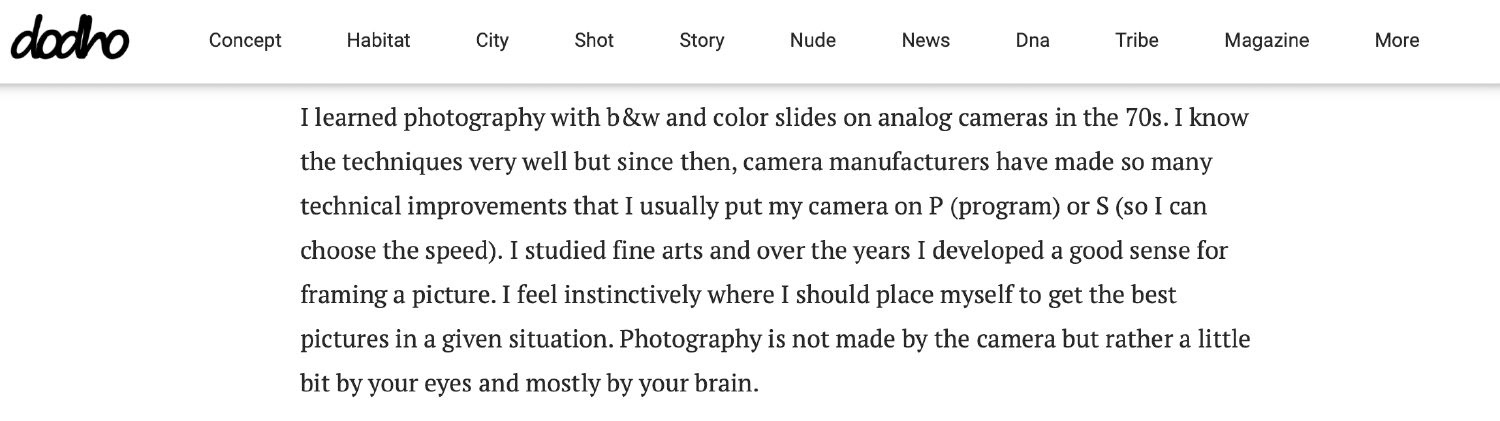Open the Tribe section
1500x421 pixels.
[1137, 41]
